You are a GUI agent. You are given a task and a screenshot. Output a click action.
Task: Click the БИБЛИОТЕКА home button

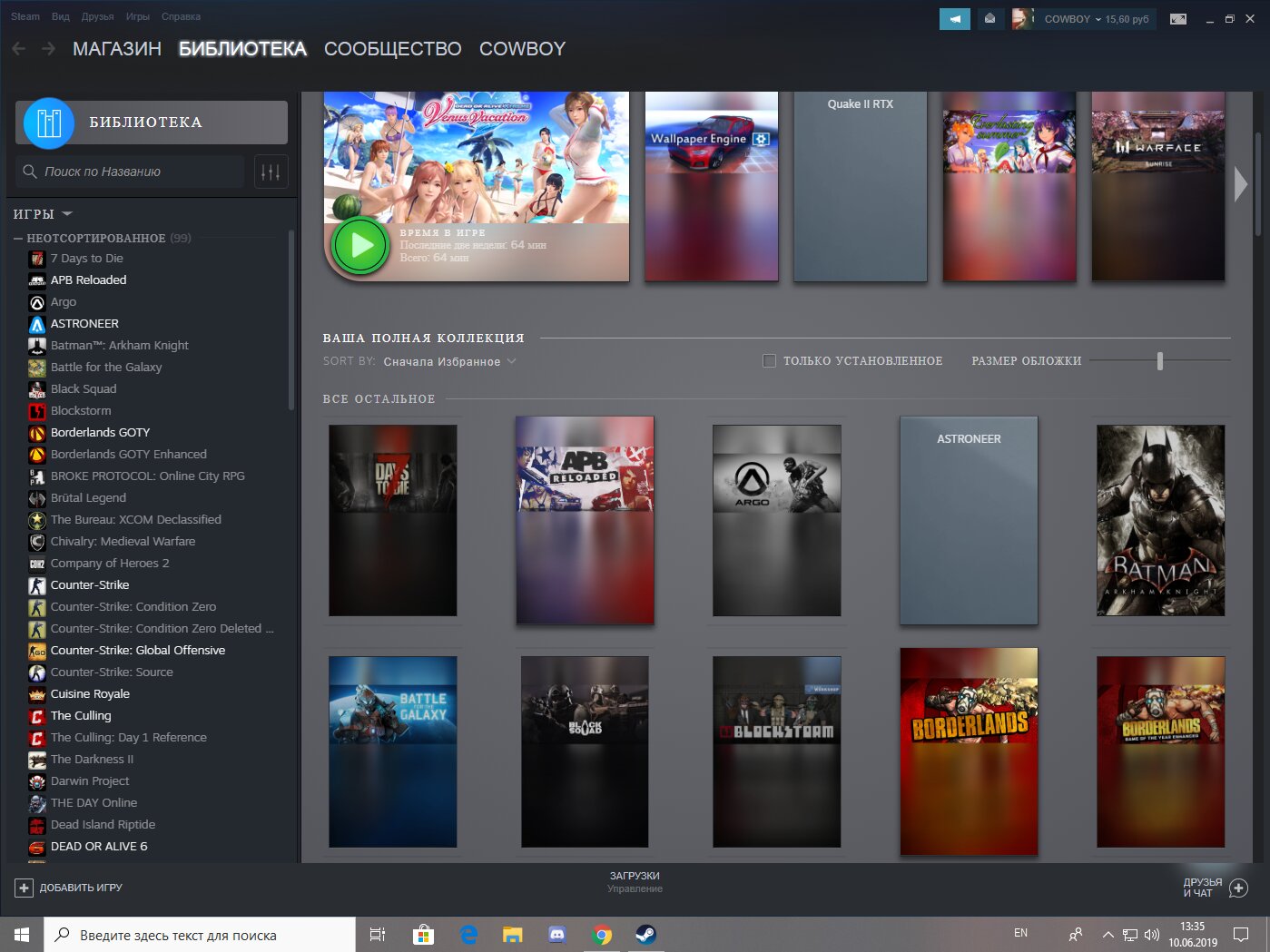pos(152,123)
